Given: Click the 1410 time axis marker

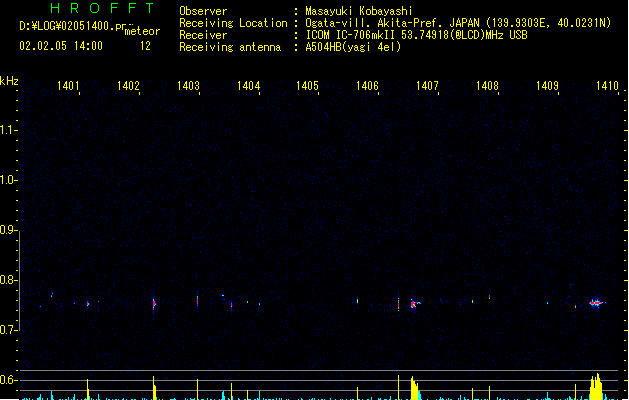Looking at the screenshot, I should pyautogui.click(x=607, y=86).
